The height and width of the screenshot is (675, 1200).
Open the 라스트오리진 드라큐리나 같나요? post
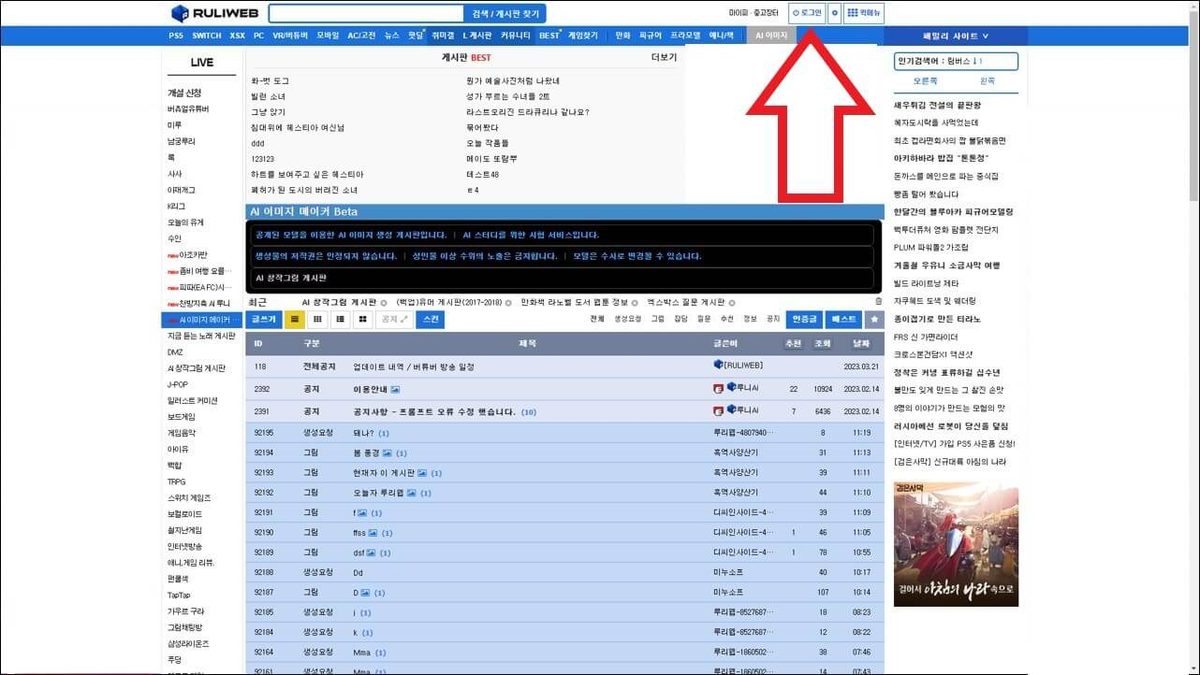[x=527, y=112]
